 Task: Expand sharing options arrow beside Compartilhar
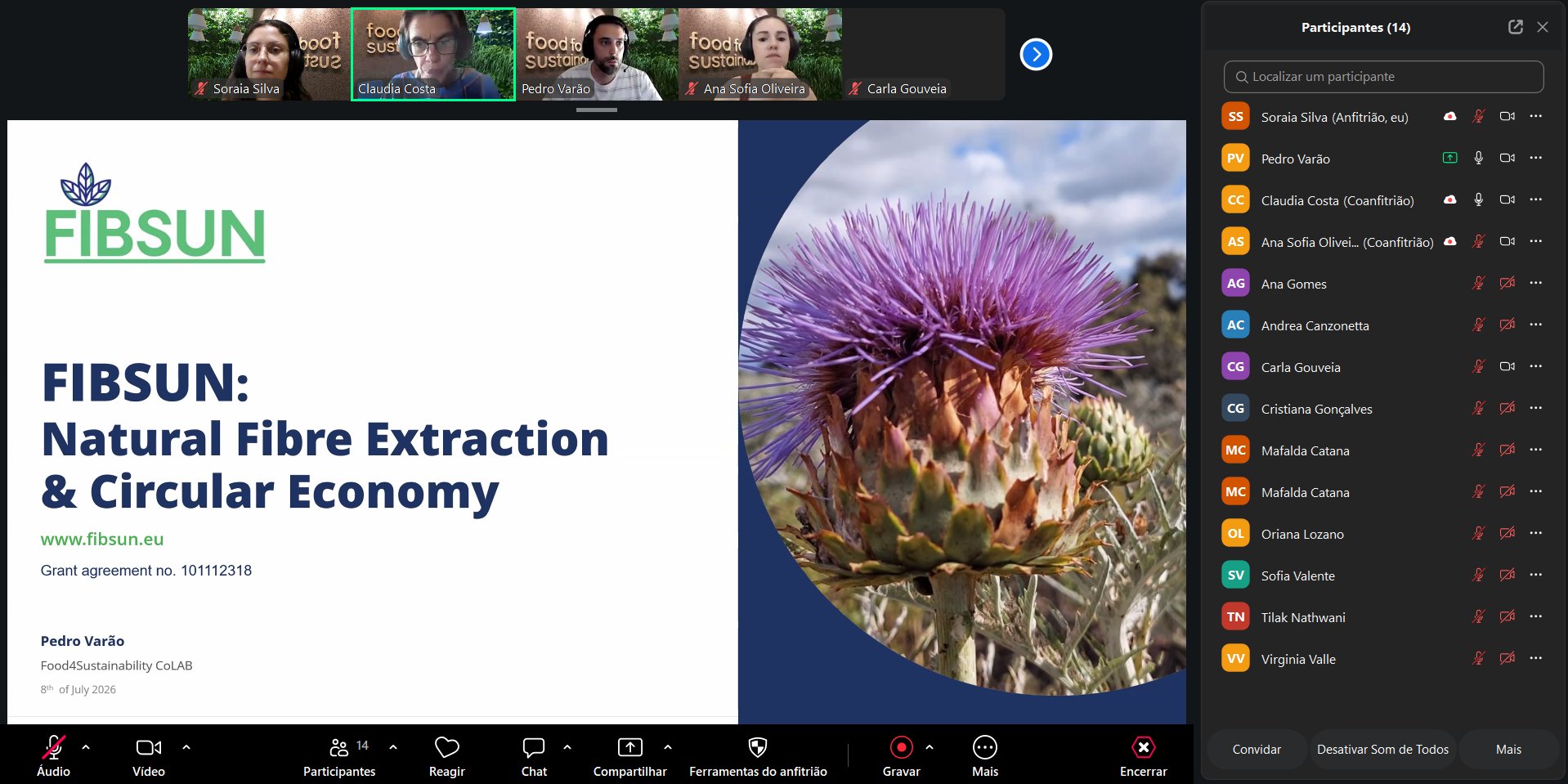668,747
